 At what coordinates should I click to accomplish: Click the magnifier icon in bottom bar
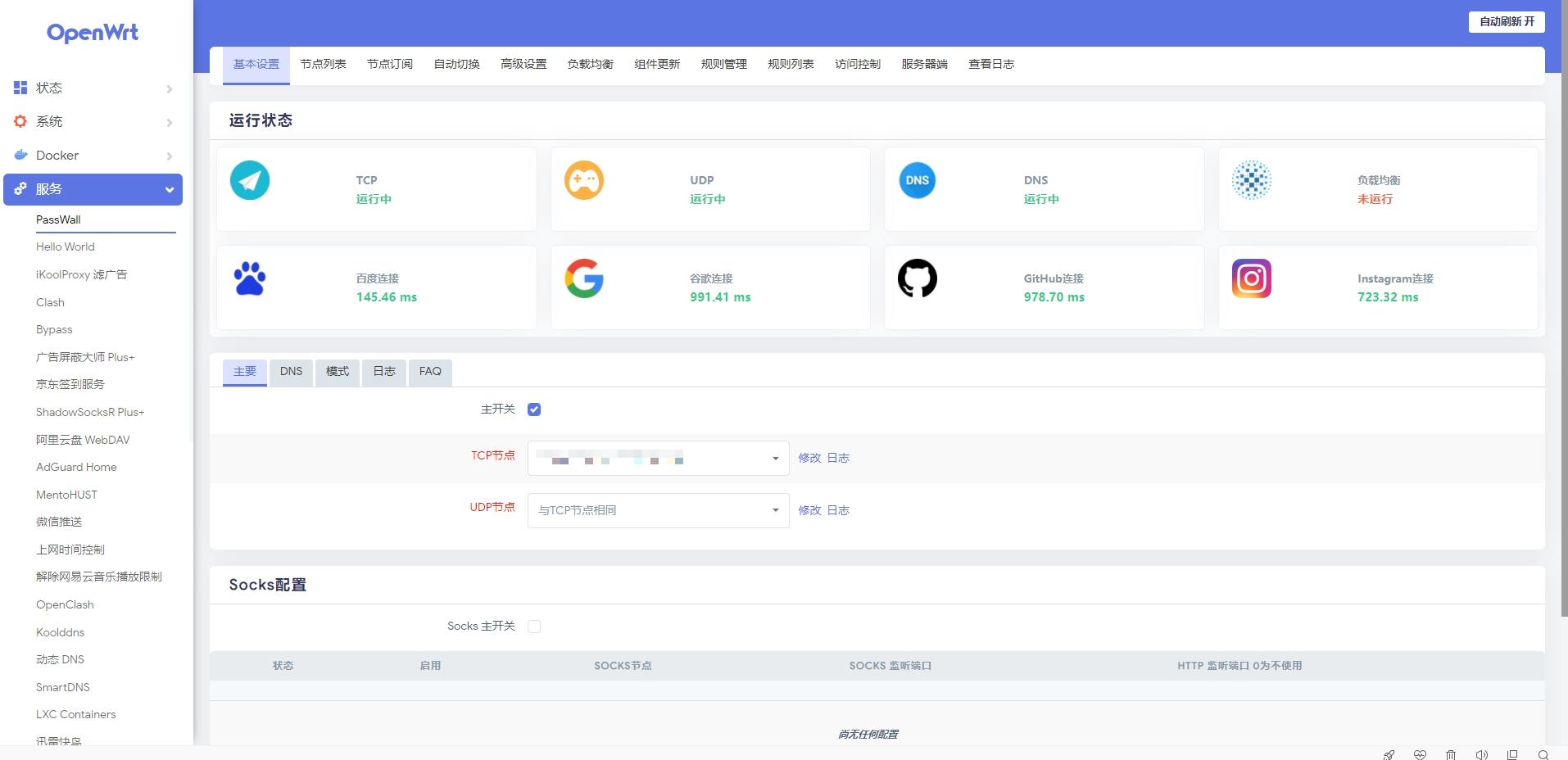pyautogui.click(x=1543, y=754)
